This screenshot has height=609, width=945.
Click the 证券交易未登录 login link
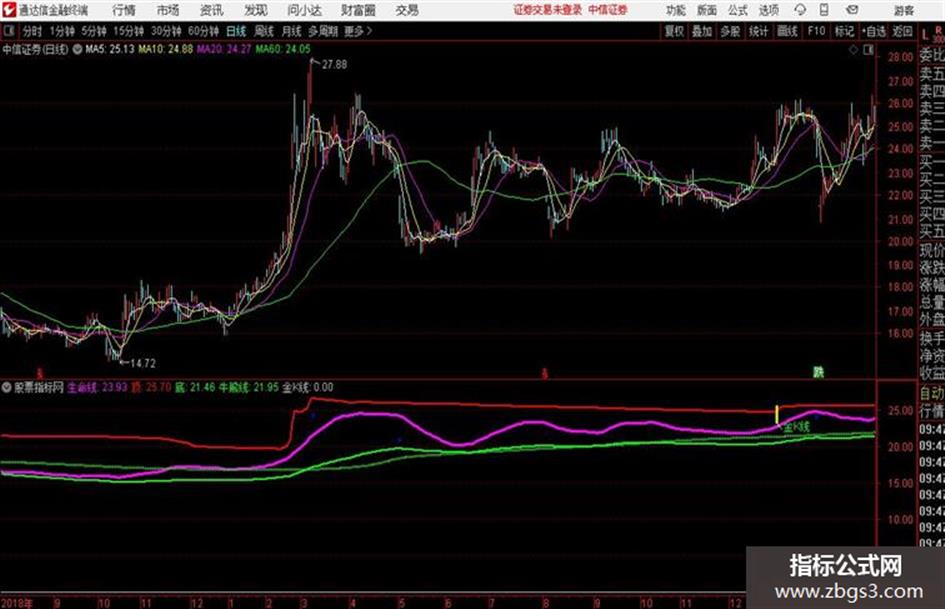(x=548, y=10)
